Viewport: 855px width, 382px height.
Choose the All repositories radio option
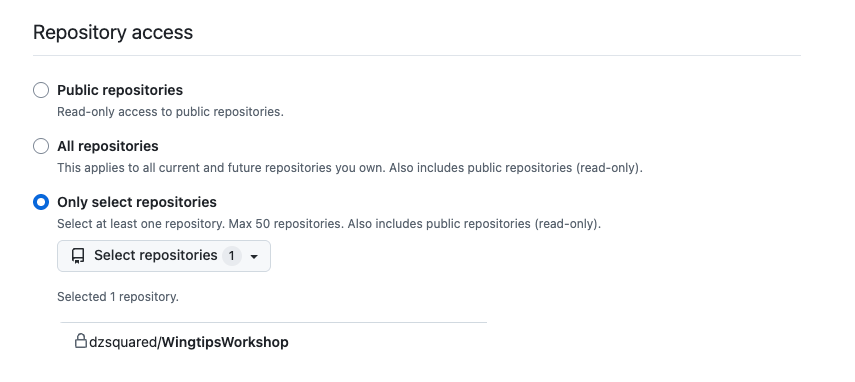pos(41,146)
